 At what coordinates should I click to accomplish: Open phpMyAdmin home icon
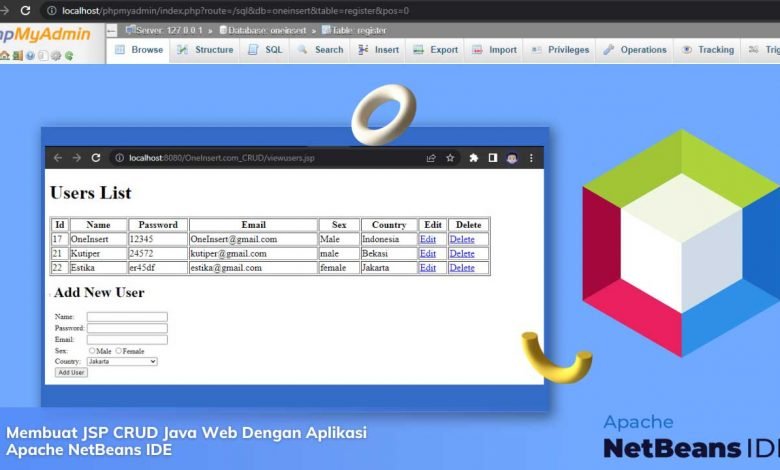(5, 56)
